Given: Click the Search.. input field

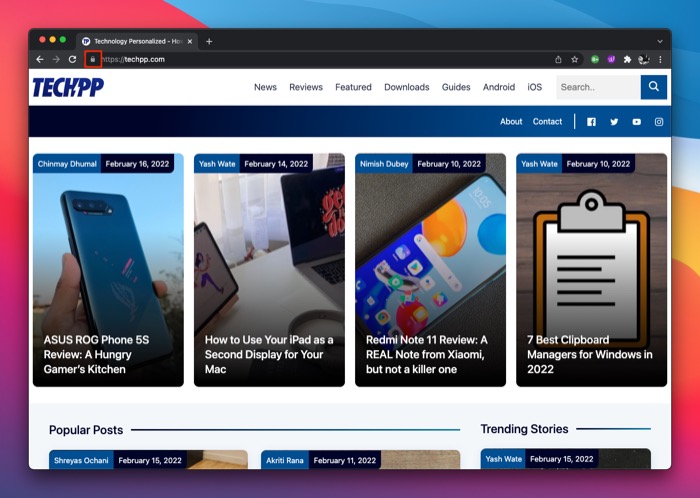Looking at the screenshot, I should click(x=598, y=87).
